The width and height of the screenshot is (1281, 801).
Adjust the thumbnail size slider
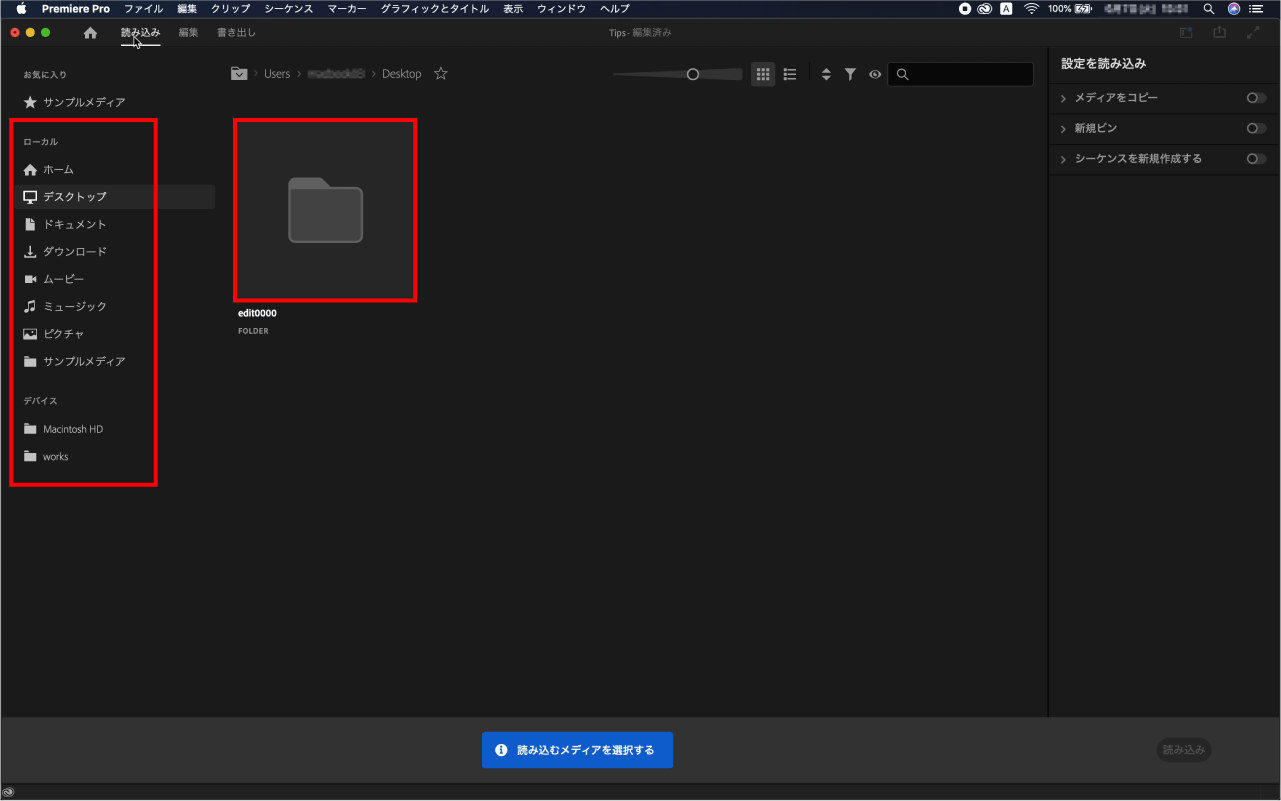(692, 74)
